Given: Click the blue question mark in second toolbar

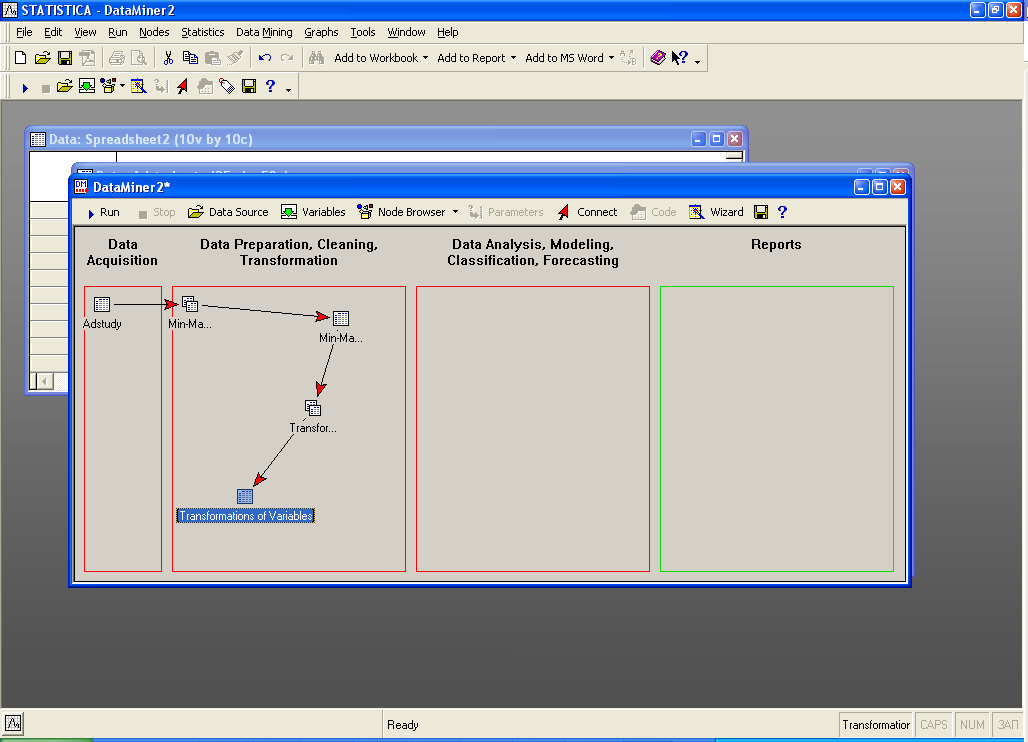Looking at the screenshot, I should point(270,87).
